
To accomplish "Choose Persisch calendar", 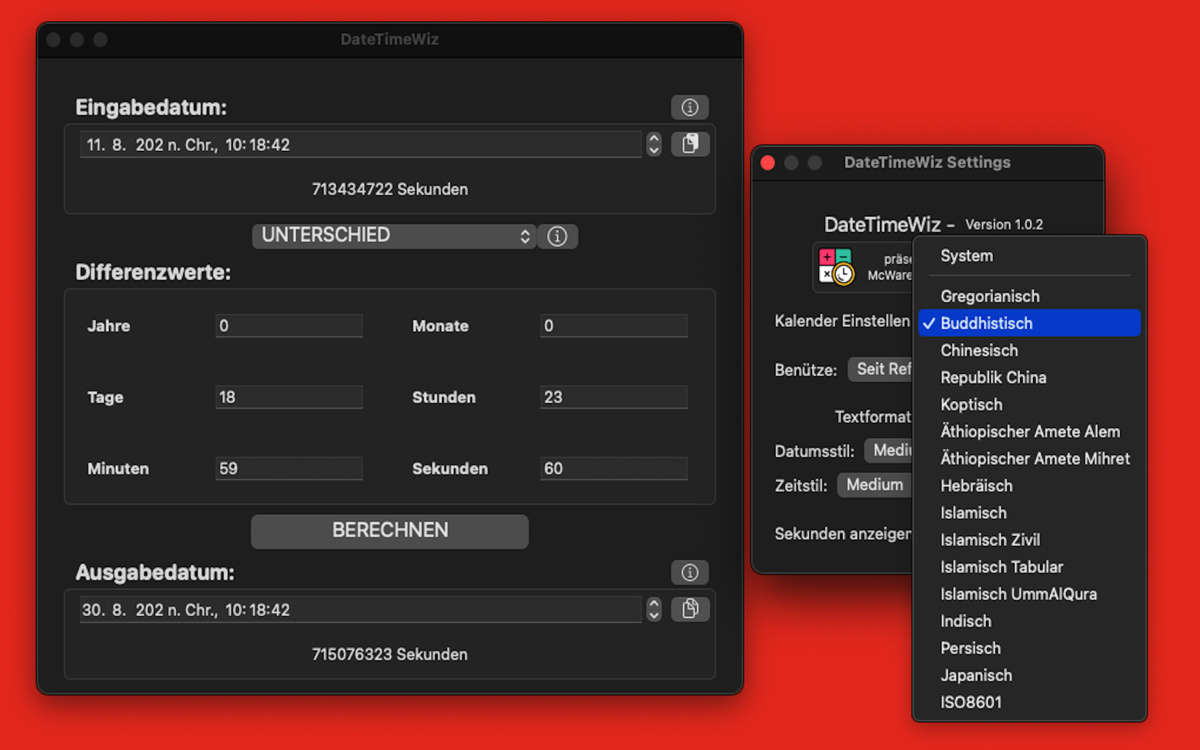I will point(1029,647).
